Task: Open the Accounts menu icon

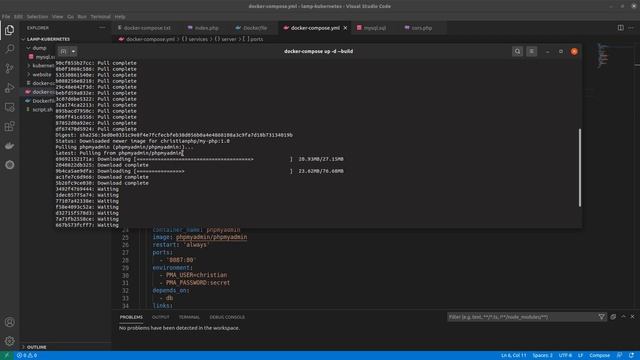Action: (x=9, y=322)
